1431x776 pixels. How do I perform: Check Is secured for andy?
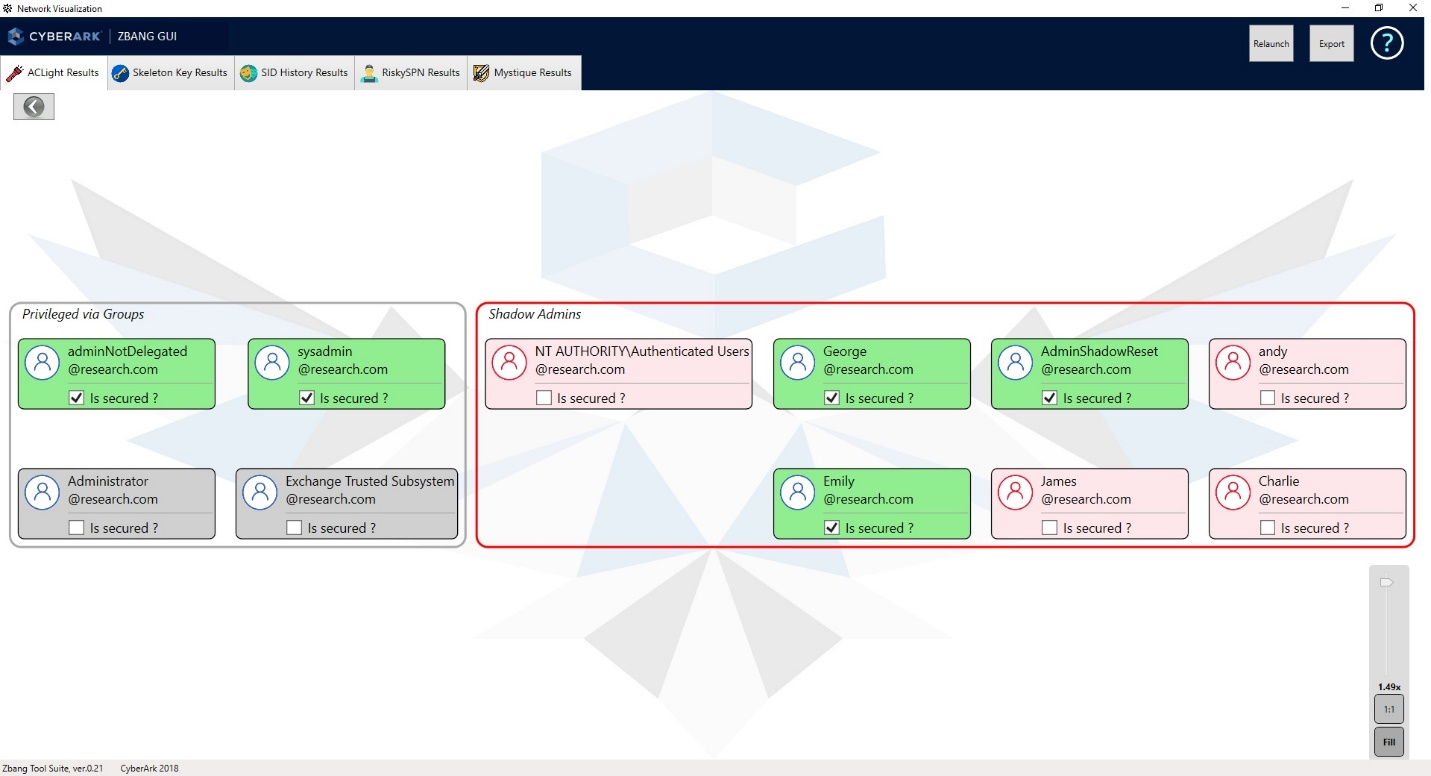click(x=1267, y=398)
